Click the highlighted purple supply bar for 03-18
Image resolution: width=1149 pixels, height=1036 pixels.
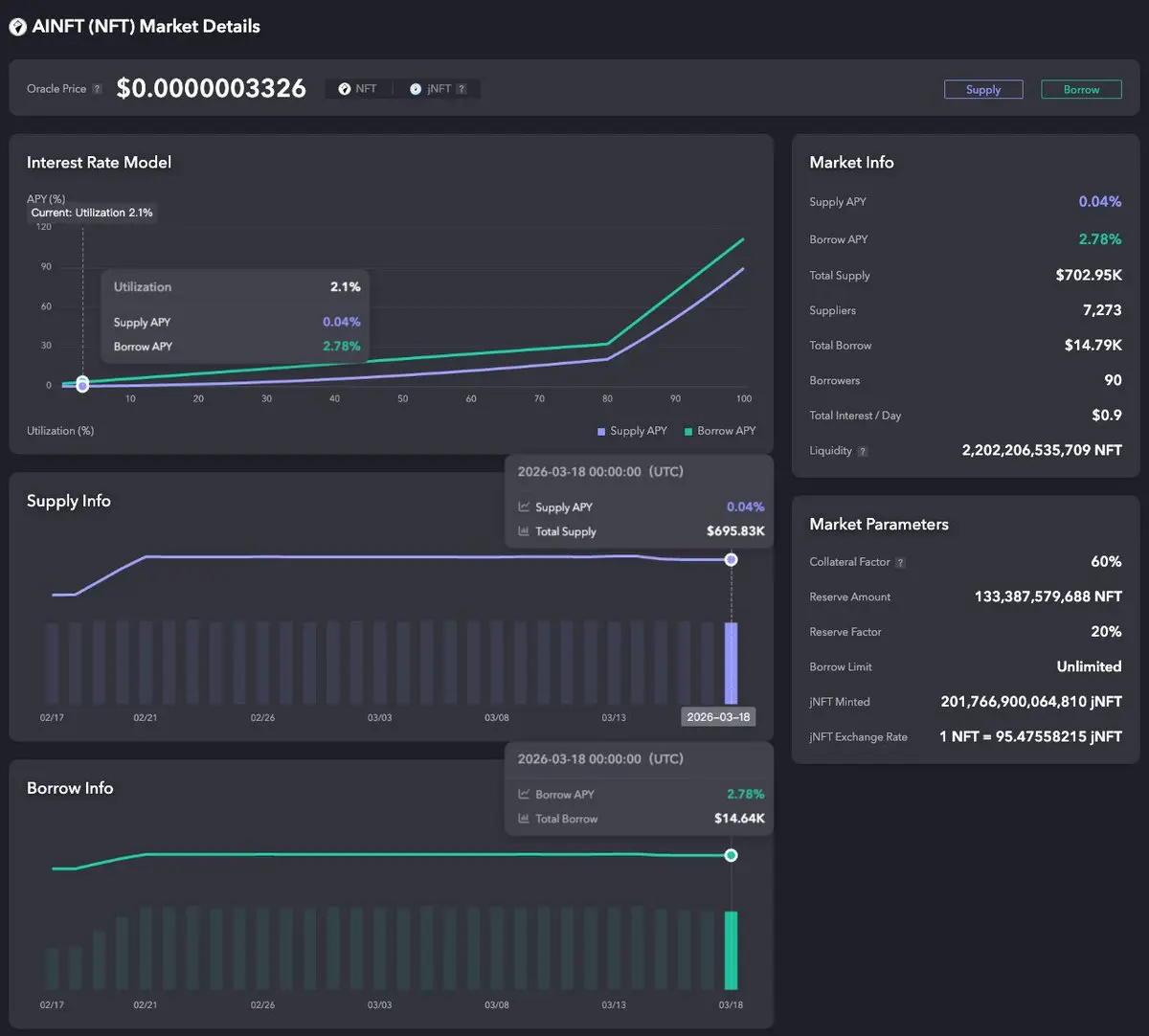click(x=731, y=663)
